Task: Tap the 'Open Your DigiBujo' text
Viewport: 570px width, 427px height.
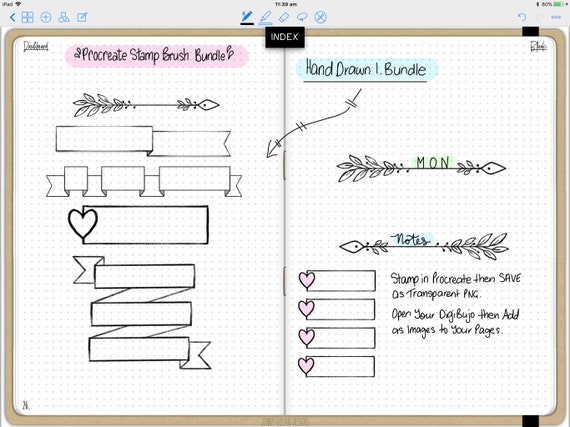Action: coord(433,314)
